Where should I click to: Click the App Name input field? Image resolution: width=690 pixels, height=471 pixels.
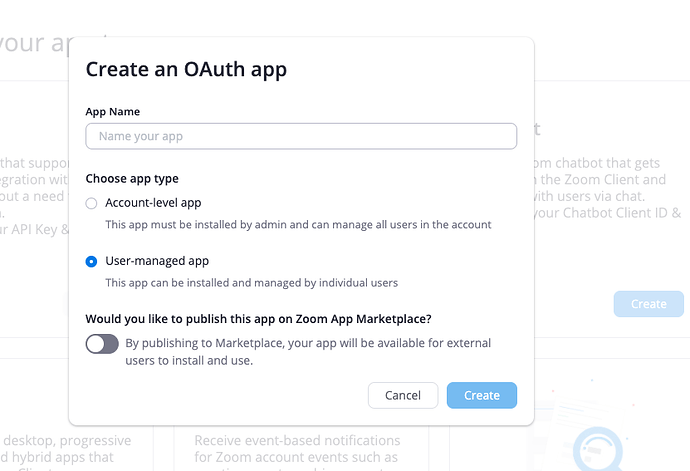click(x=301, y=136)
